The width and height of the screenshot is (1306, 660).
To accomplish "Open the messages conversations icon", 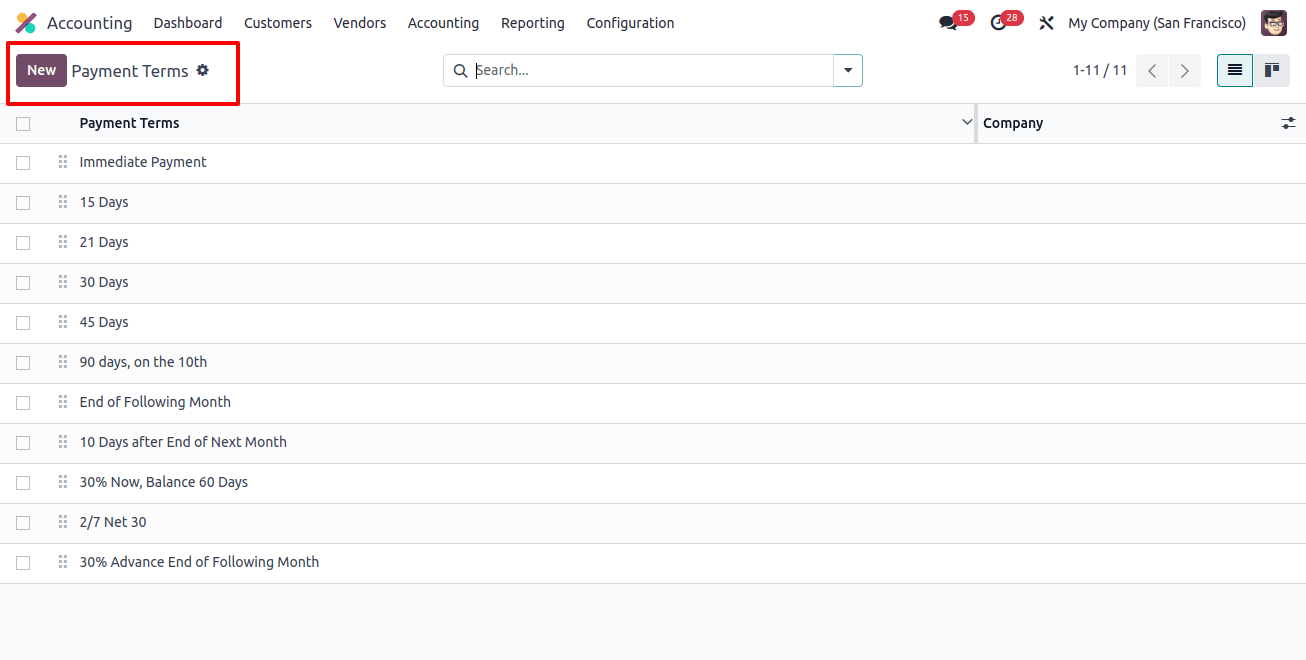I will [x=948, y=23].
